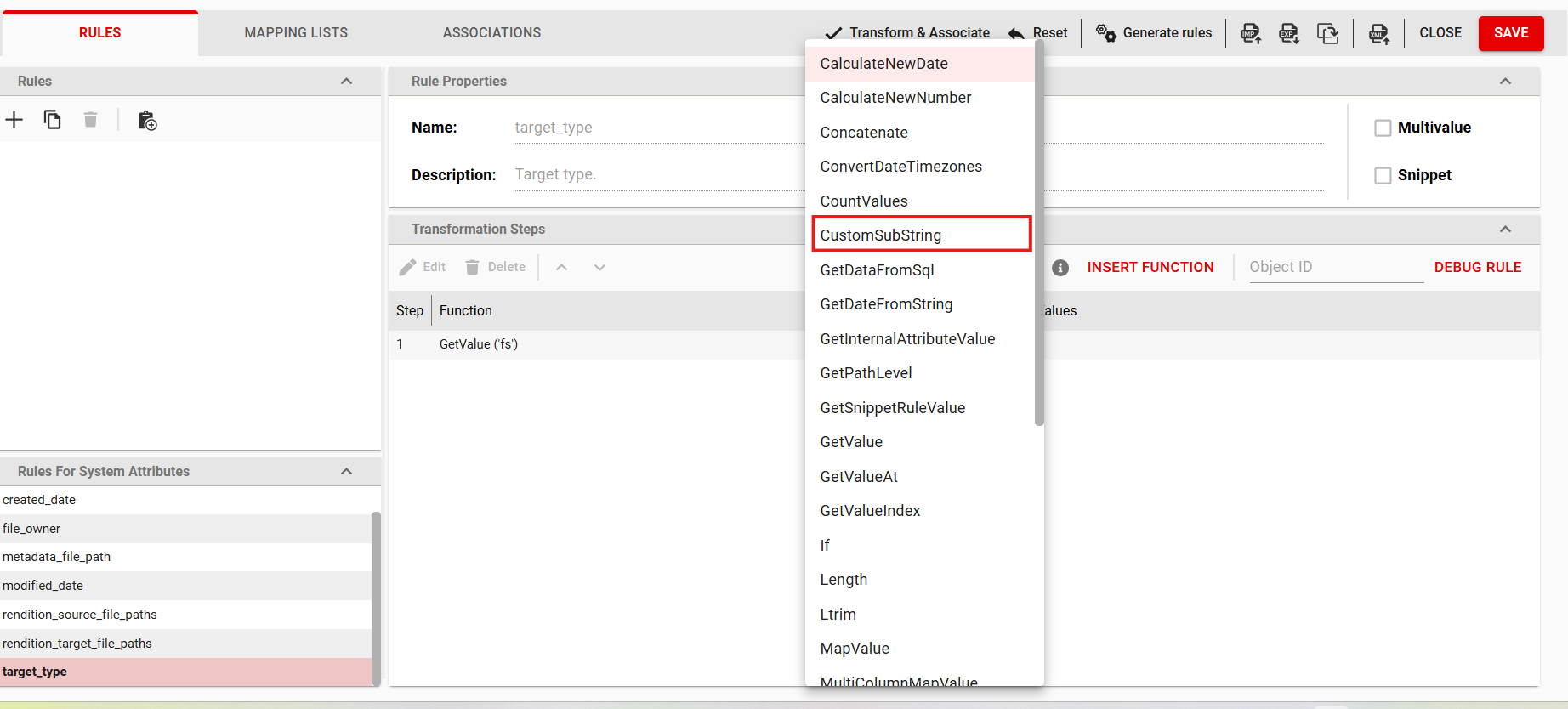Image resolution: width=1568 pixels, height=709 pixels.
Task: Pick CountValues in dropdown
Action: pos(920,201)
